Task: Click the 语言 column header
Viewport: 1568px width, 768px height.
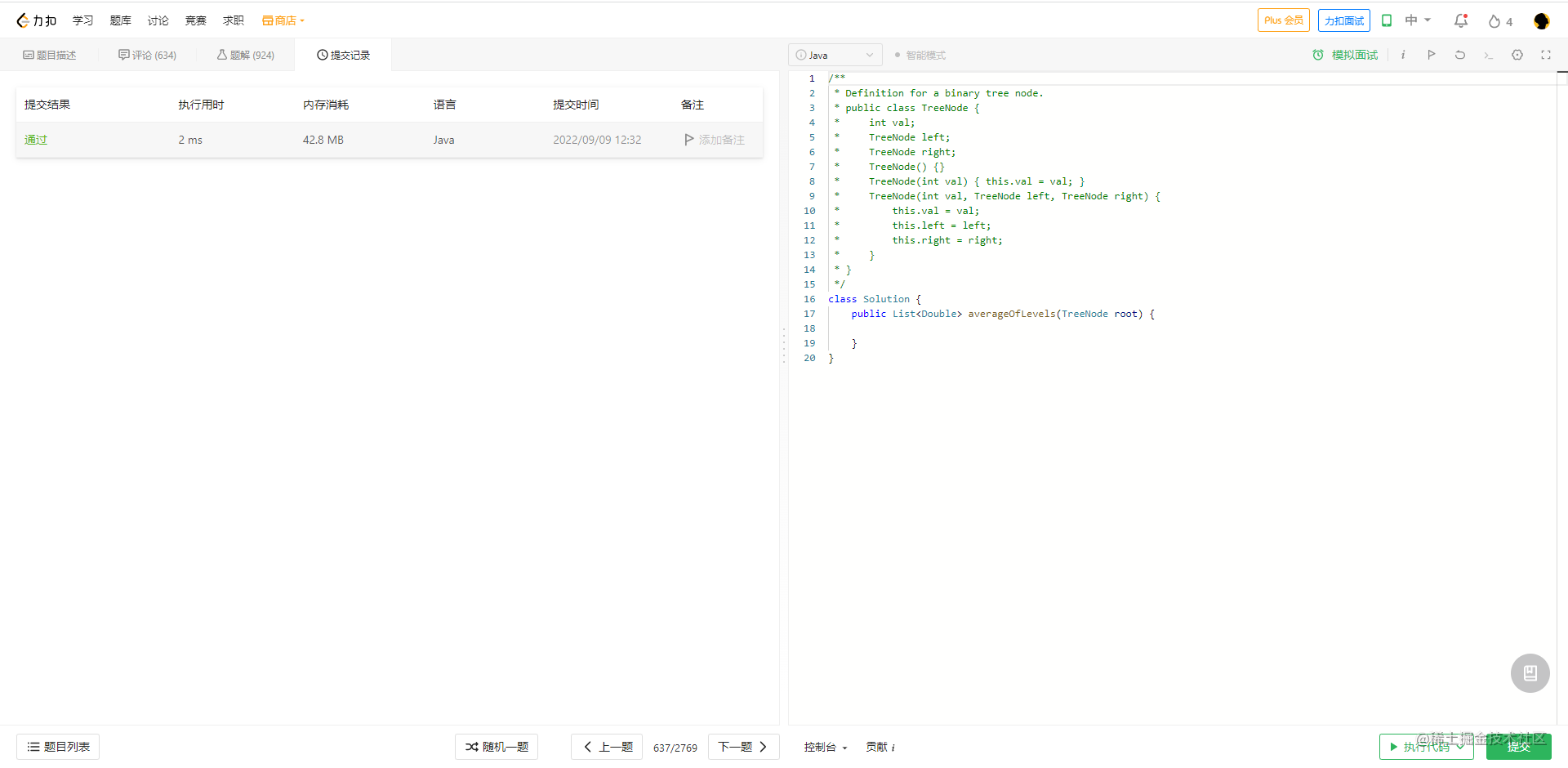Action: click(x=444, y=105)
